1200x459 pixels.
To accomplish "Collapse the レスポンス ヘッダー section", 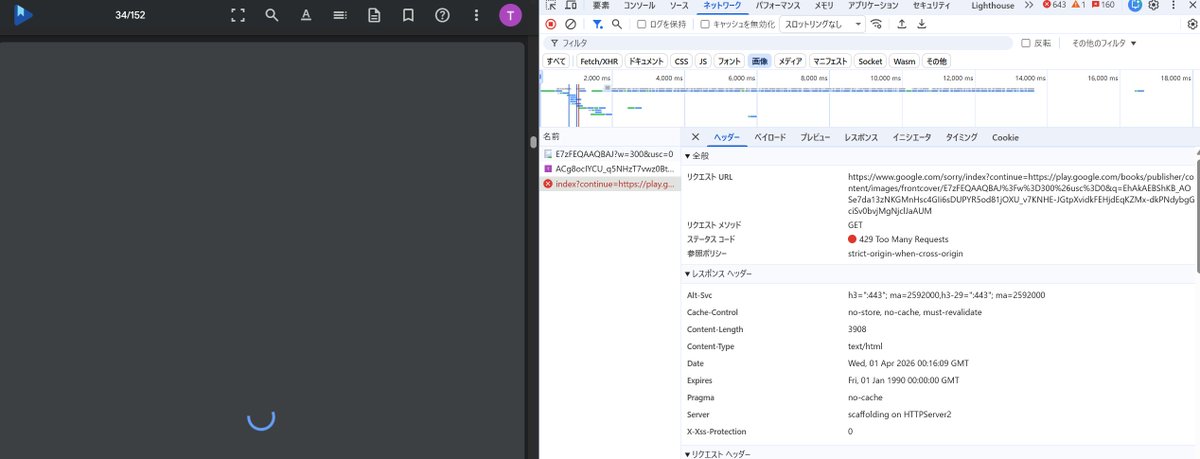I will click(x=718, y=273).
